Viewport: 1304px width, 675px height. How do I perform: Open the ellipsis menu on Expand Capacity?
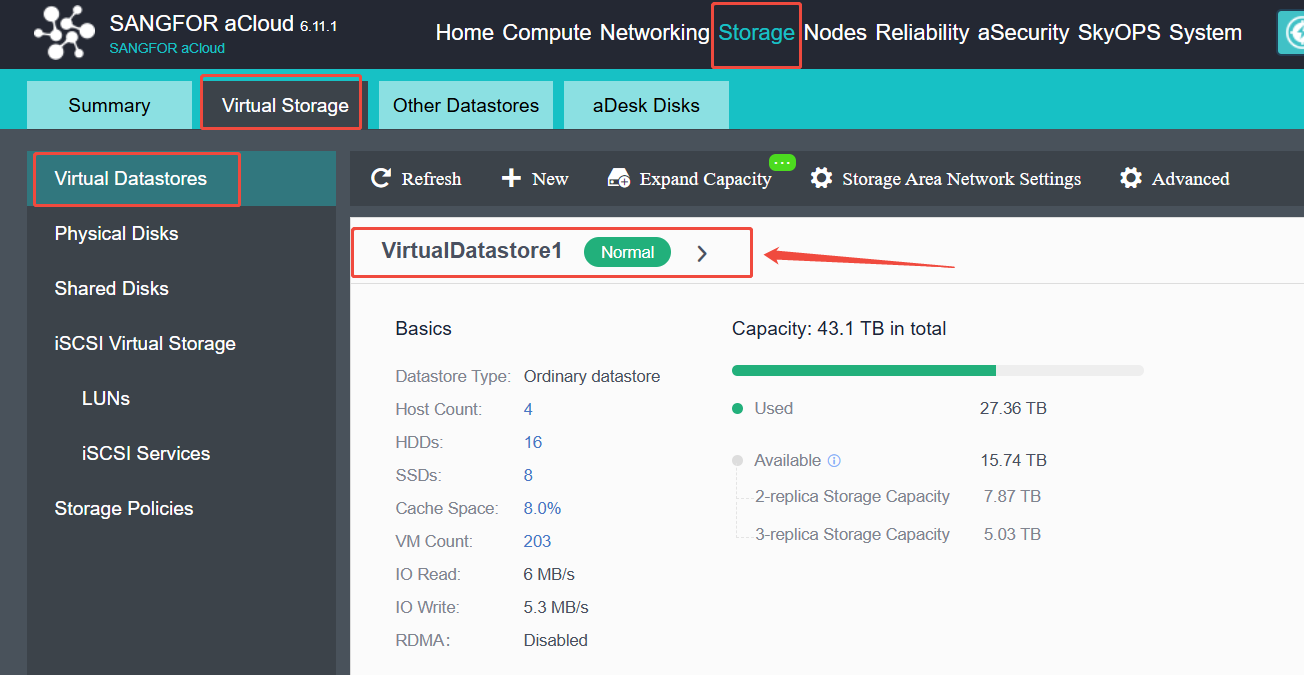coord(783,161)
